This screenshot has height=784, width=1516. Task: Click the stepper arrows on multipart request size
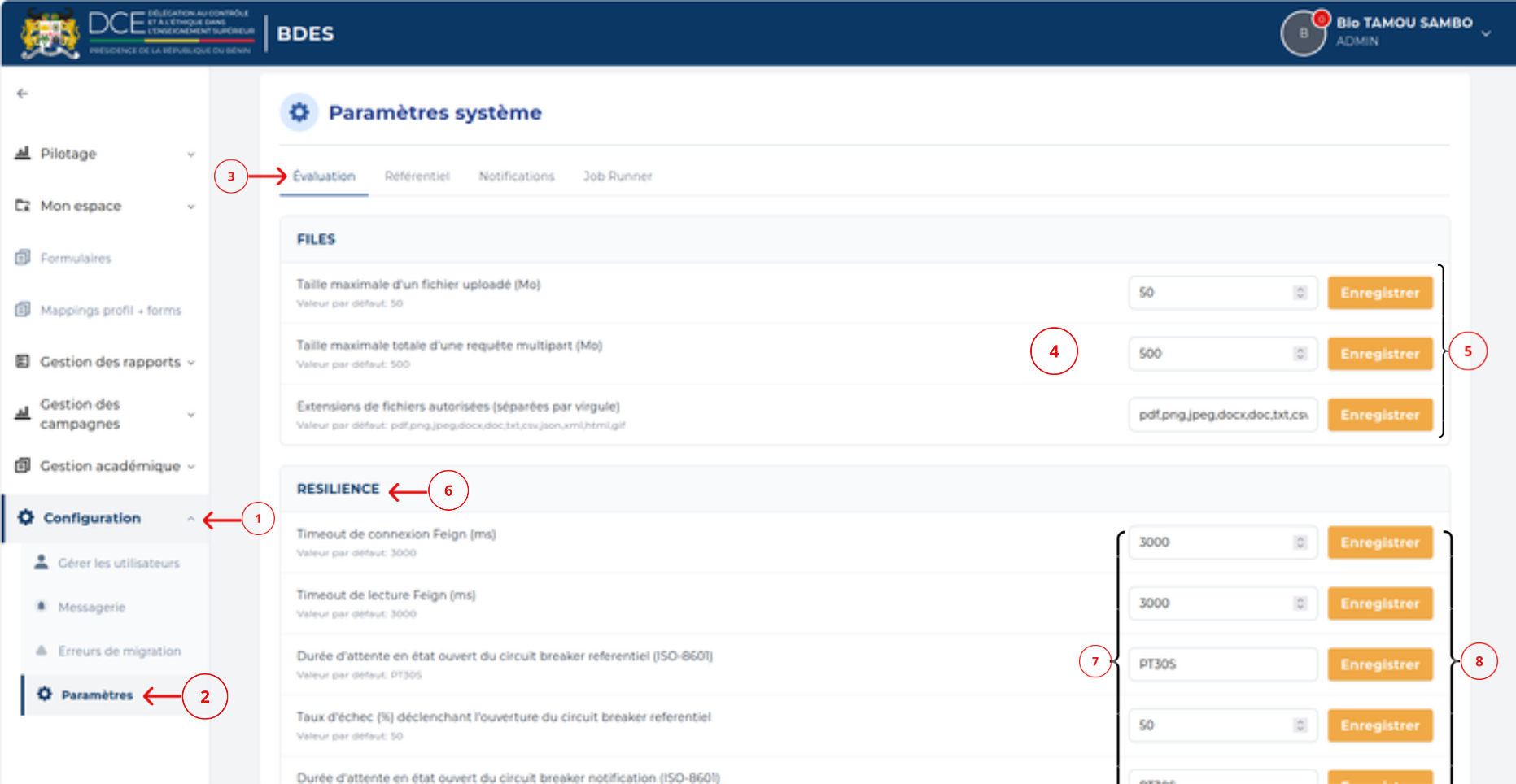1300,354
